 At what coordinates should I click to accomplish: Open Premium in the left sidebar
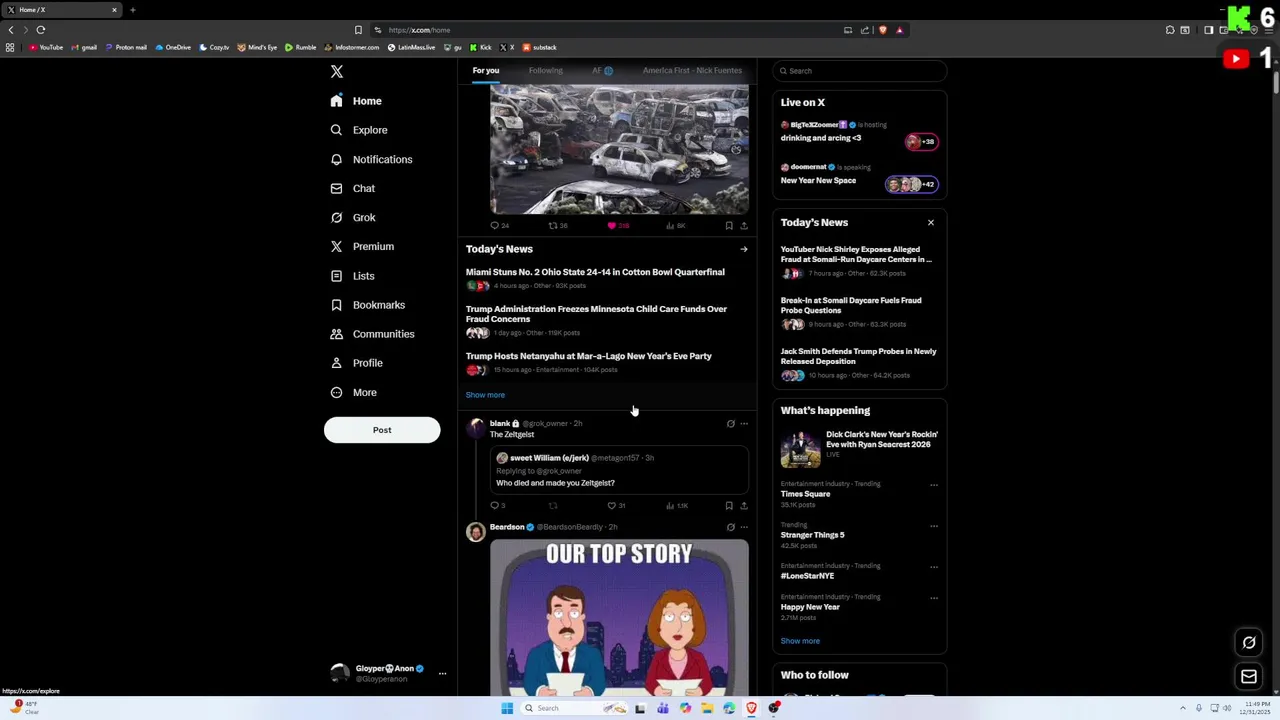pyautogui.click(x=362, y=246)
